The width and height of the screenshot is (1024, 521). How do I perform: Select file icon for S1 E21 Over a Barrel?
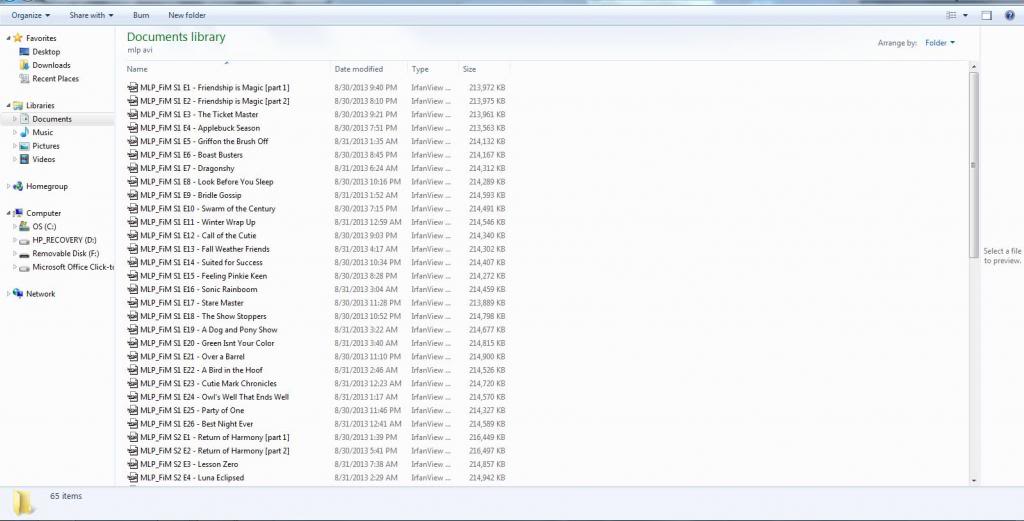point(133,356)
